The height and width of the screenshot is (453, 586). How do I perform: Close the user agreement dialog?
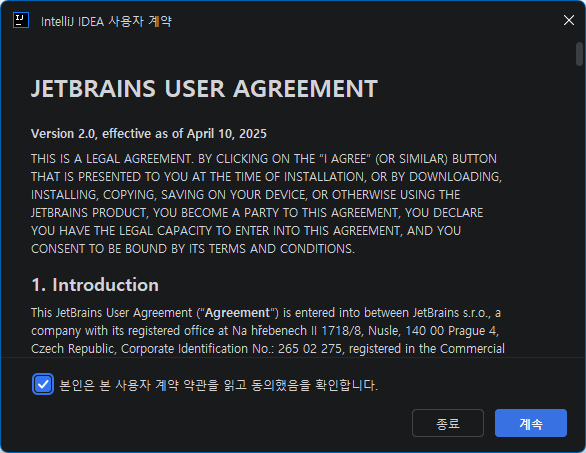(x=568, y=20)
